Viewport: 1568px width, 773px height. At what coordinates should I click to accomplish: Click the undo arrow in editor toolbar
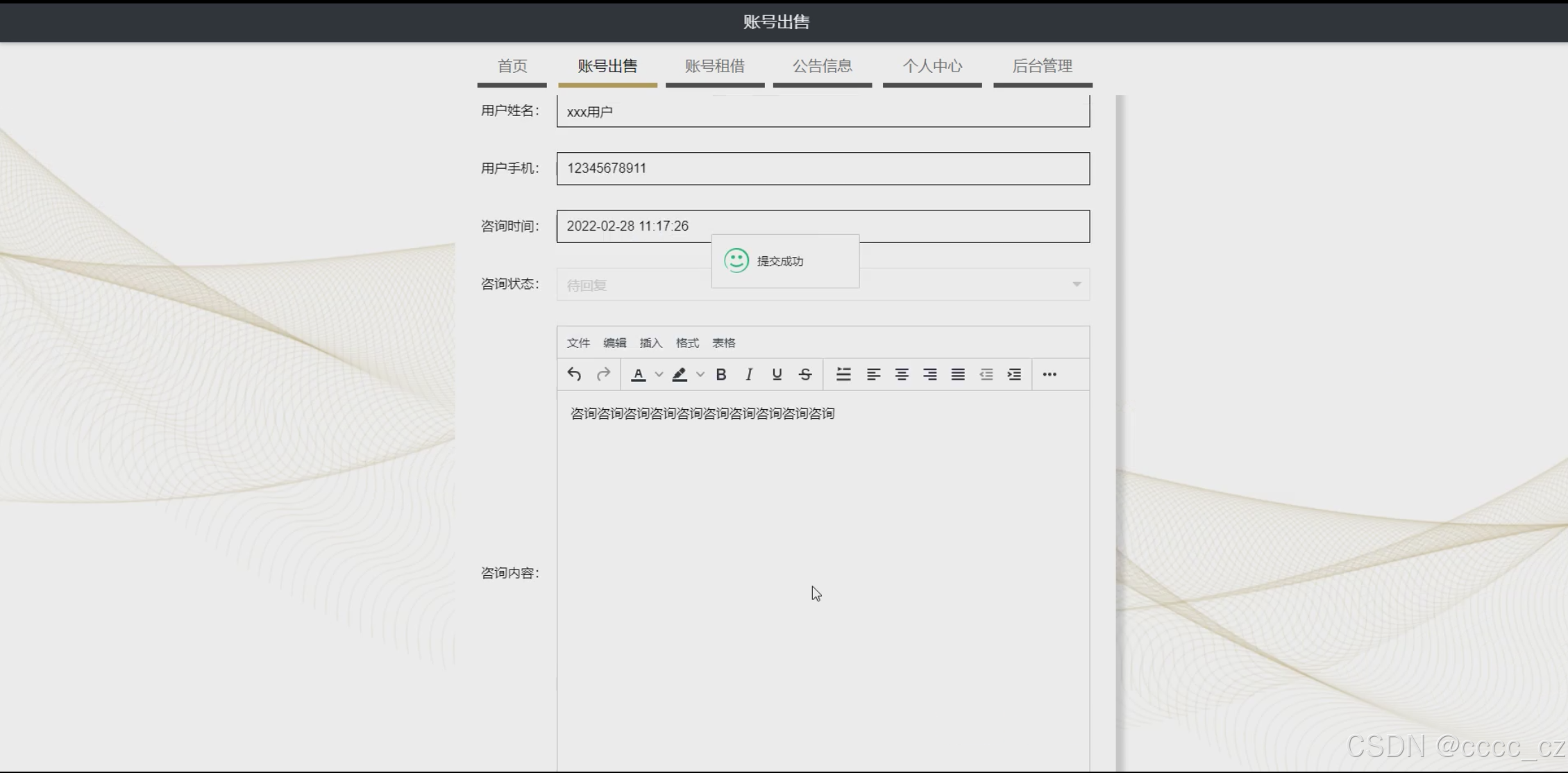(574, 374)
